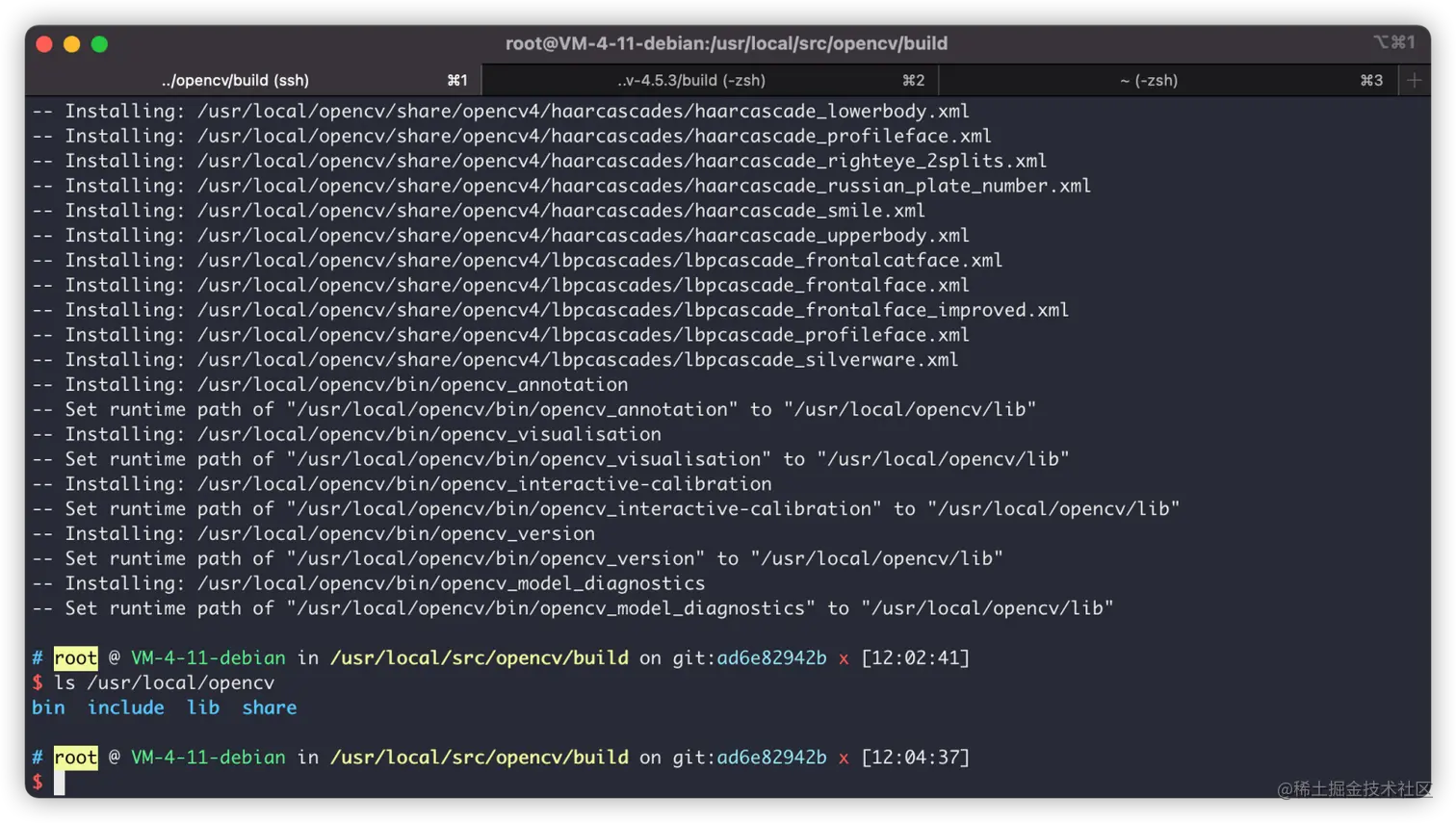Click the haarcascade_russian_plate_number.xml line

(x=561, y=186)
